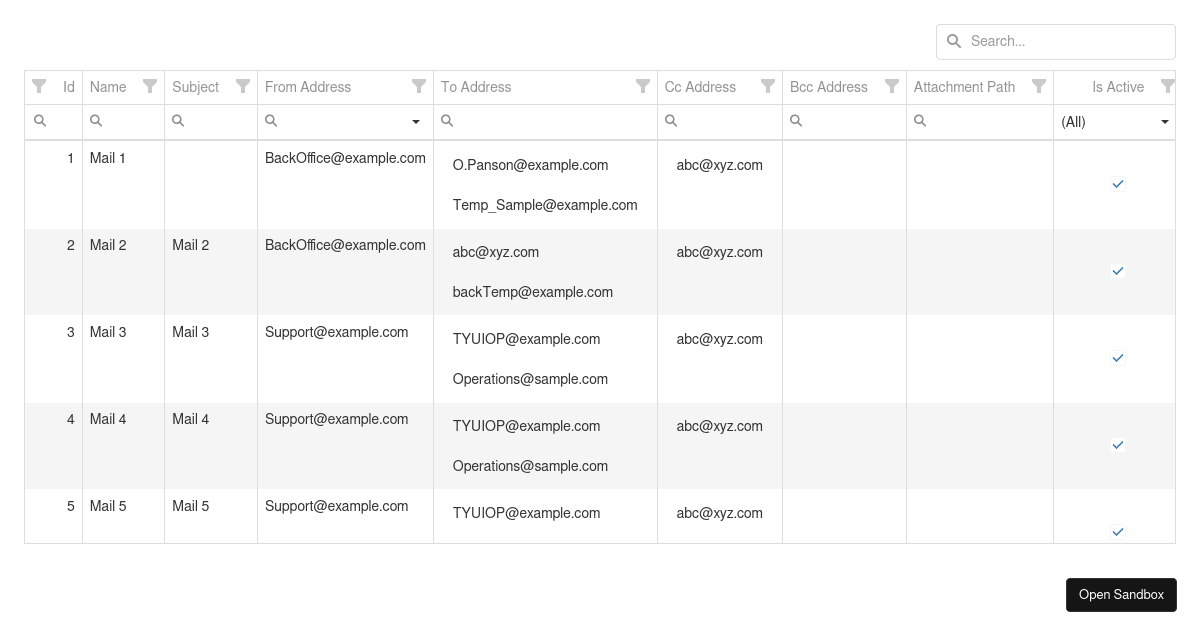Click inside the Search input field

point(1060,41)
